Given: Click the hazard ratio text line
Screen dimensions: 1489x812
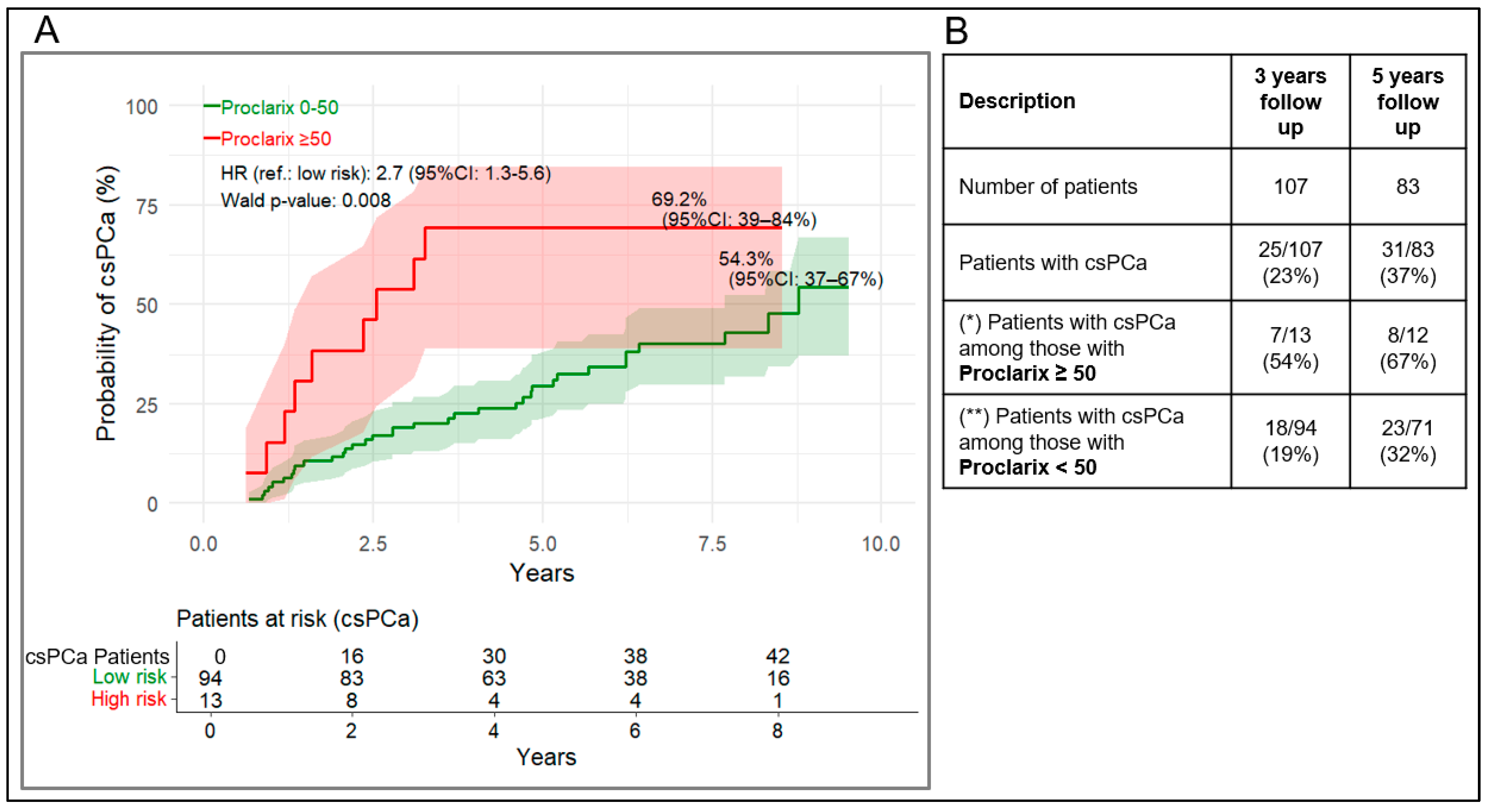Looking at the screenshot, I should point(385,173).
